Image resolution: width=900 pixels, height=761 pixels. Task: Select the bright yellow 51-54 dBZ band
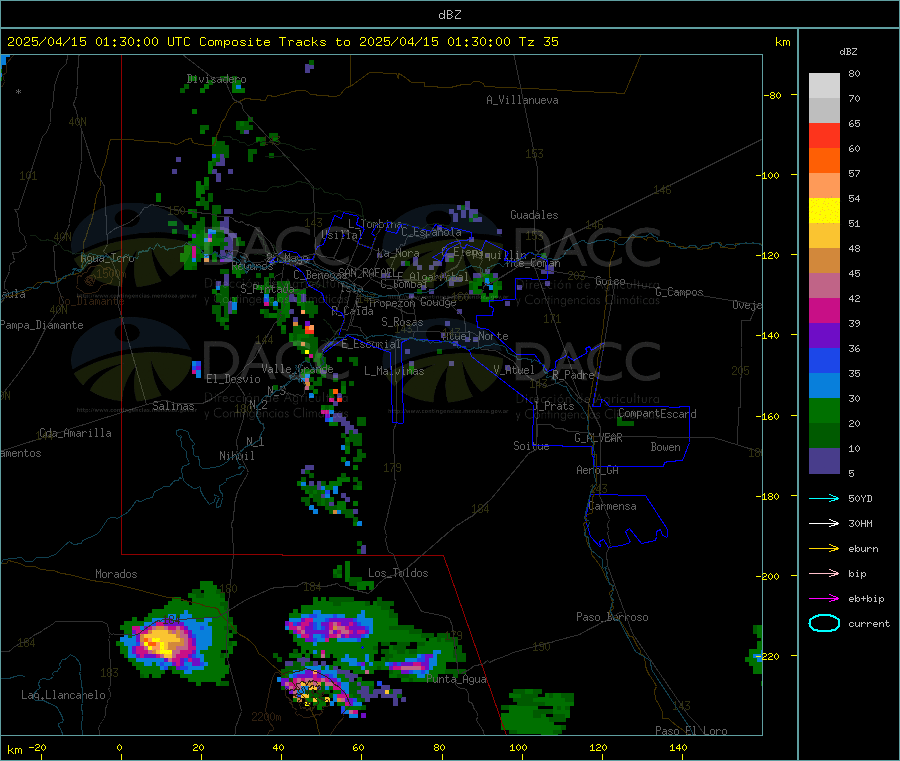[x=824, y=211]
